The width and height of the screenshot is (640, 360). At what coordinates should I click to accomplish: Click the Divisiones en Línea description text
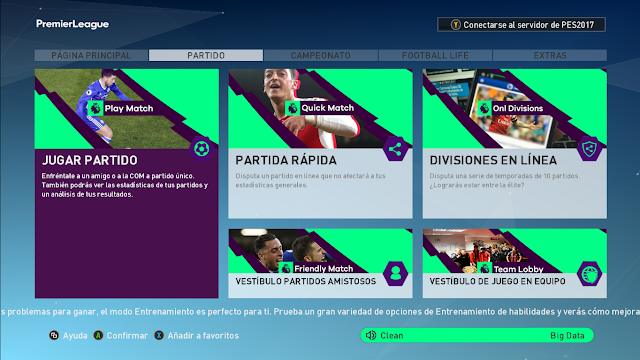click(x=505, y=180)
